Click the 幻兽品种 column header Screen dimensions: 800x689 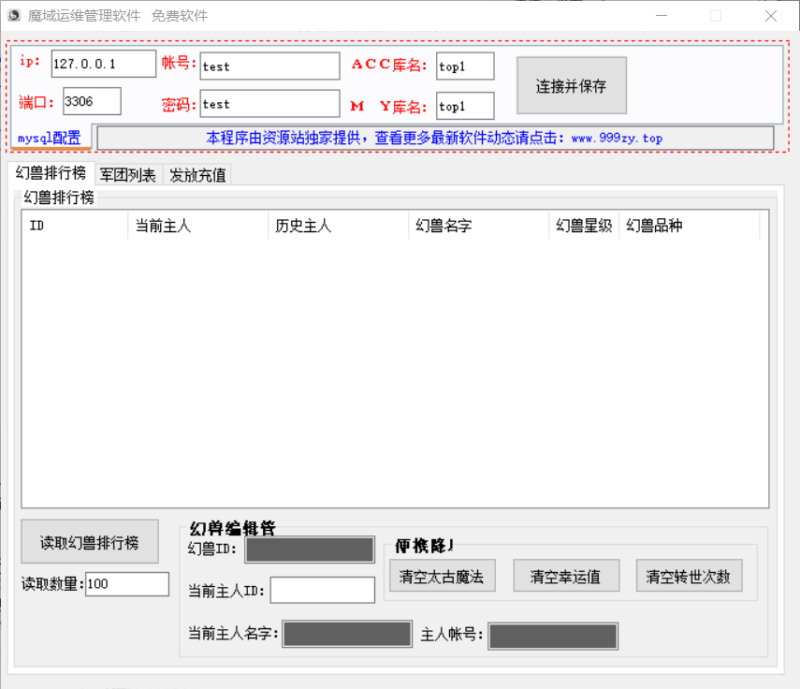point(689,225)
